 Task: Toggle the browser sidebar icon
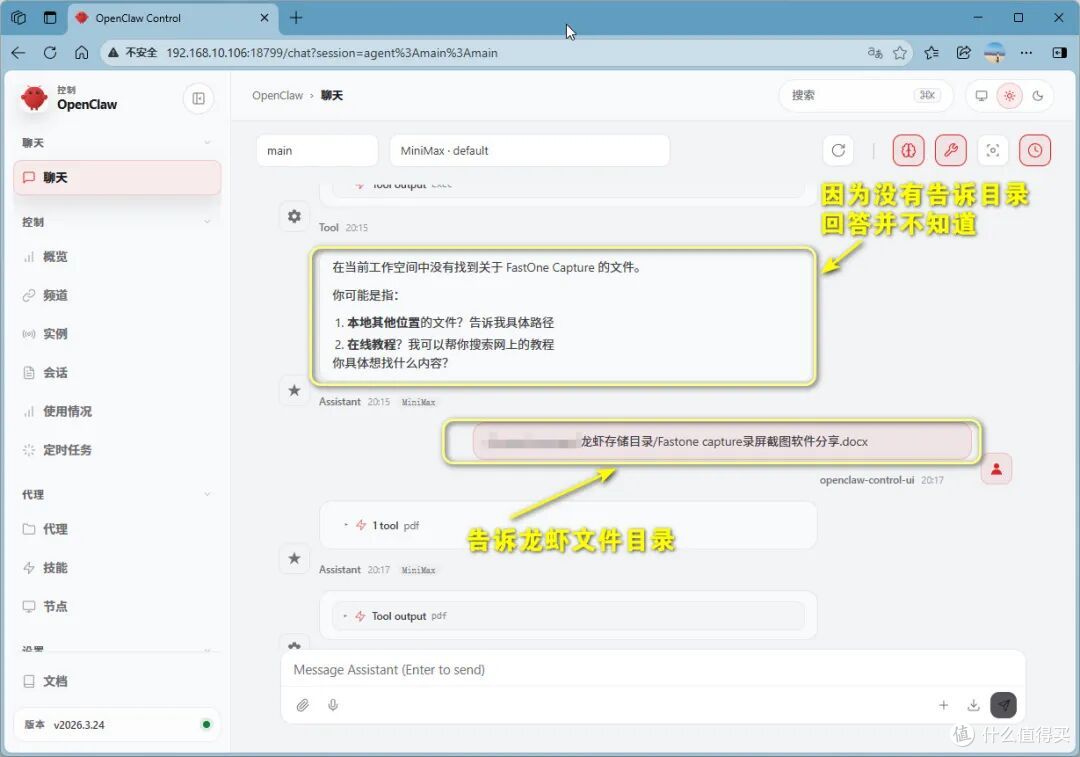coord(1059,53)
